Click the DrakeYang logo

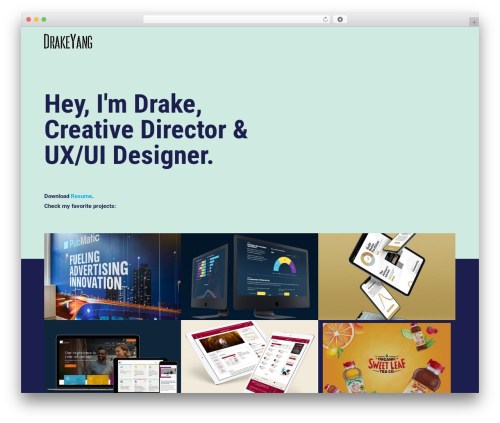[x=68, y=42]
